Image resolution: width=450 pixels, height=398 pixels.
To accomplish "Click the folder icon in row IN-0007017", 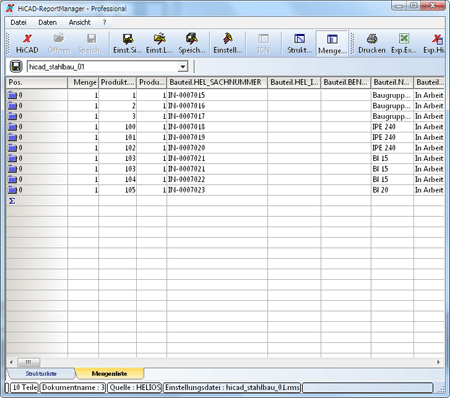I will tap(12, 116).
